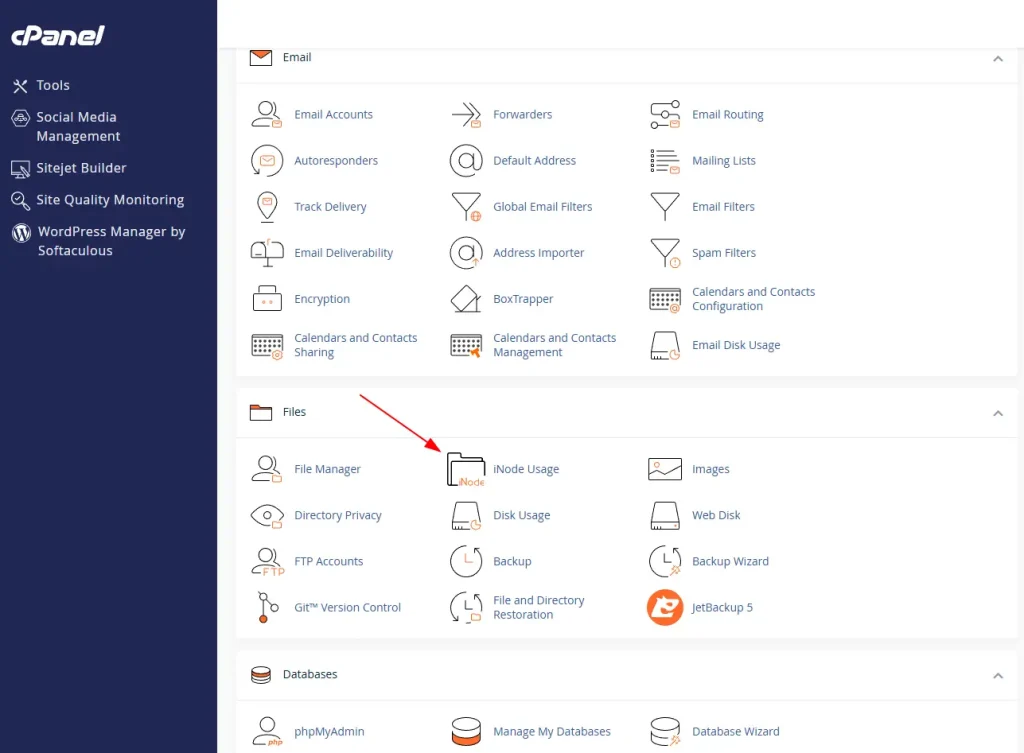This screenshot has width=1024, height=753.
Task: Follow the Forwarders link
Action: coord(522,114)
